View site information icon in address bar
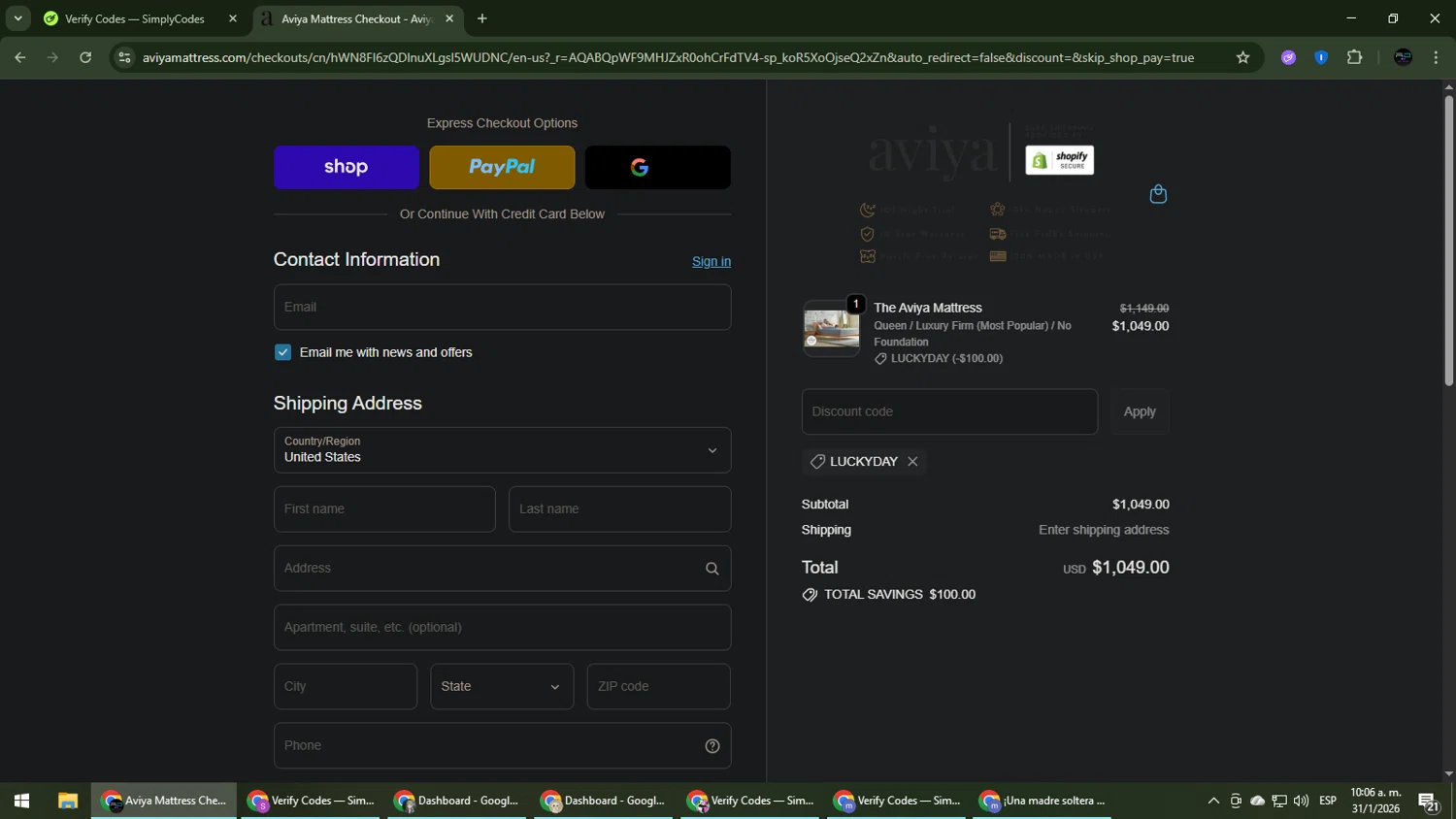The width and height of the screenshot is (1456, 819). (x=124, y=58)
